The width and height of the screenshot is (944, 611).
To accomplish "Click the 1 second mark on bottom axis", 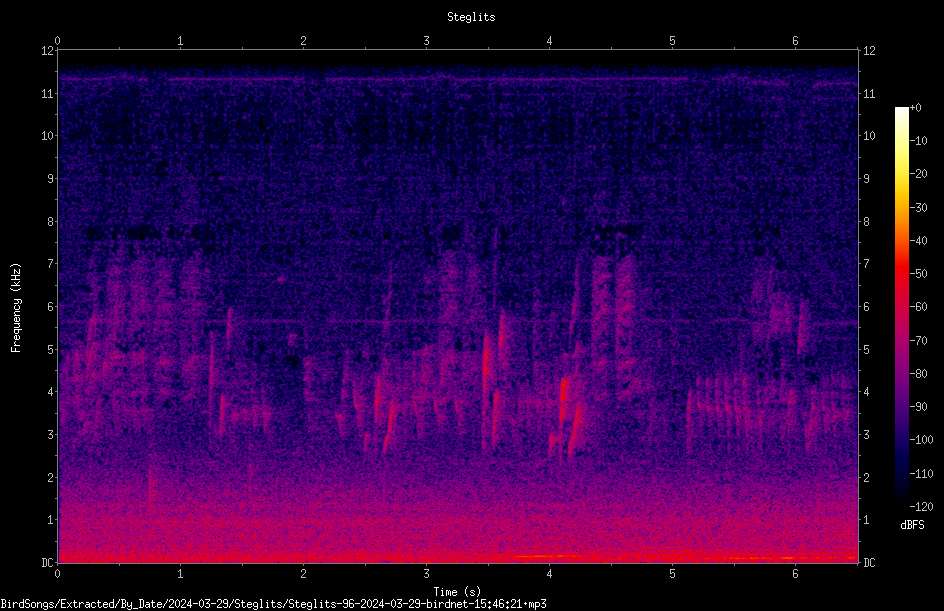I will [x=180, y=574].
